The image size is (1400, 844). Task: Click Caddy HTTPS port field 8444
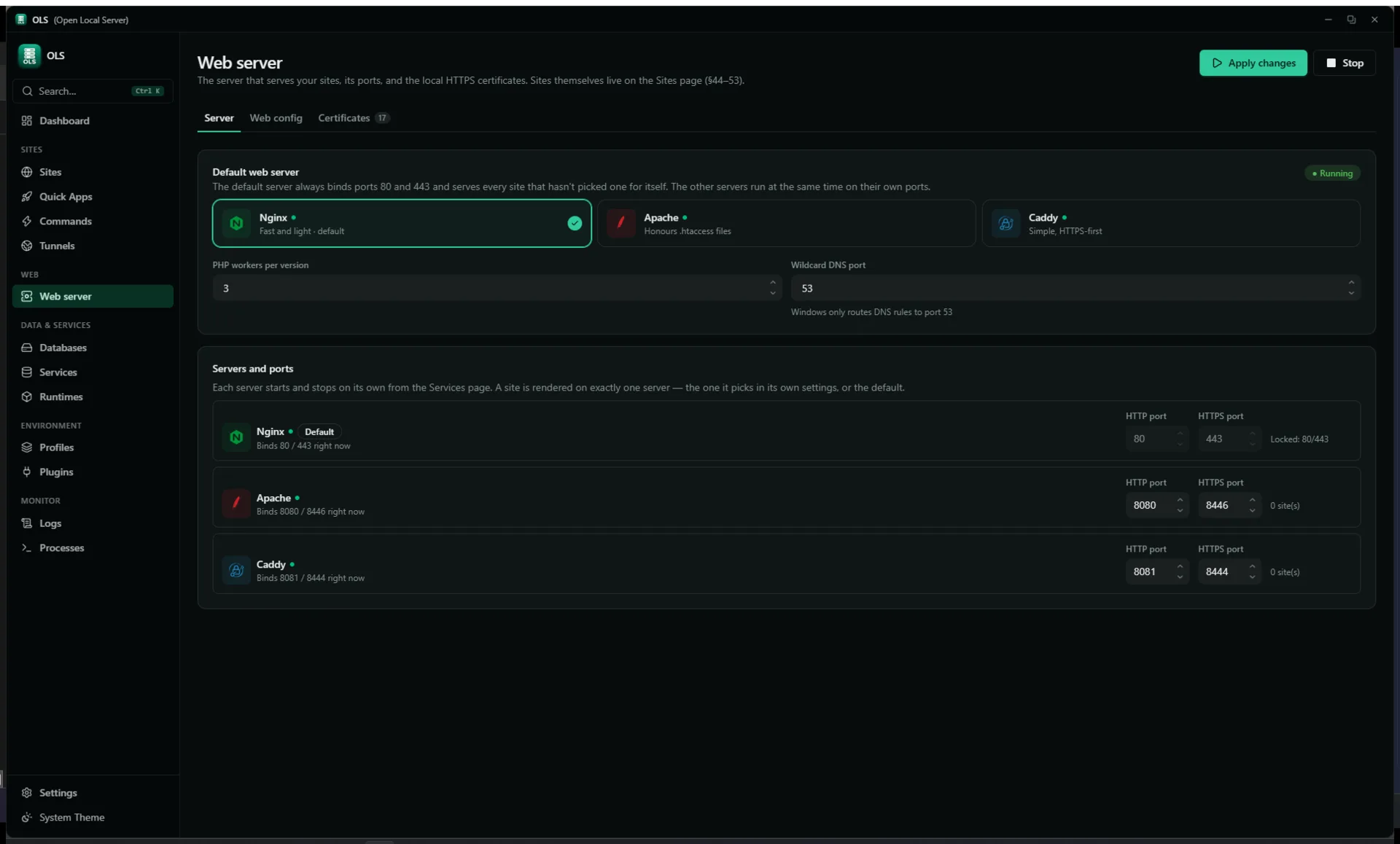point(1229,571)
